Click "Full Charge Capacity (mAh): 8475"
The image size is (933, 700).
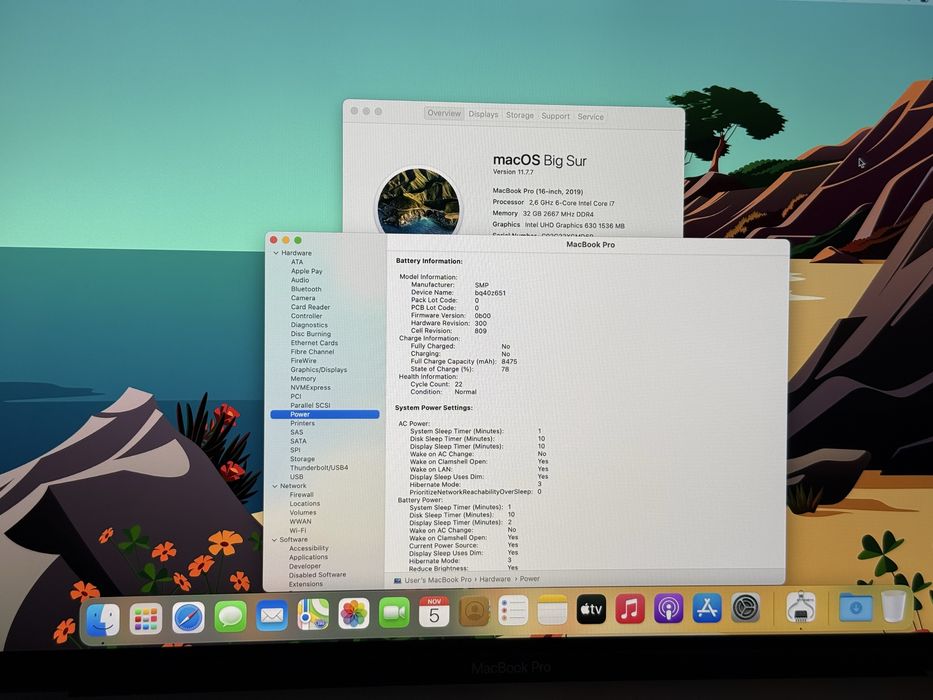coord(464,361)
